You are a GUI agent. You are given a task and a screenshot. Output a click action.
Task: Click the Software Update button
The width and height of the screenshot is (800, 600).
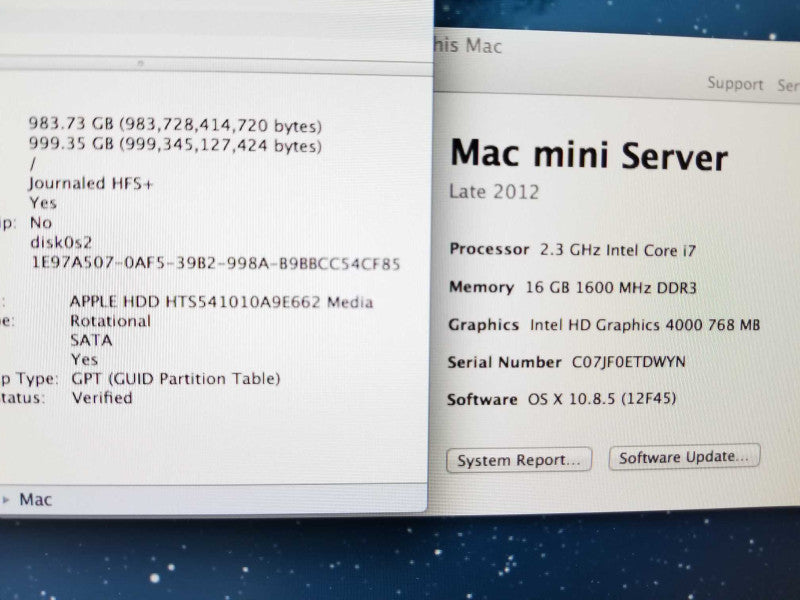tap(684, 457)
